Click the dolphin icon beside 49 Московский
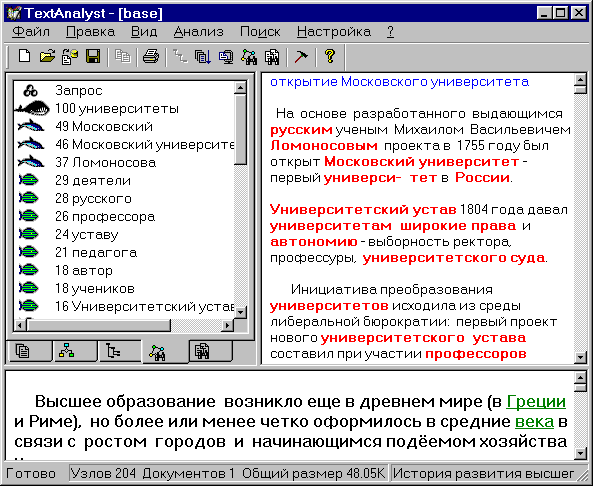This screenshot has width=593, height=486. click(31, 126)
